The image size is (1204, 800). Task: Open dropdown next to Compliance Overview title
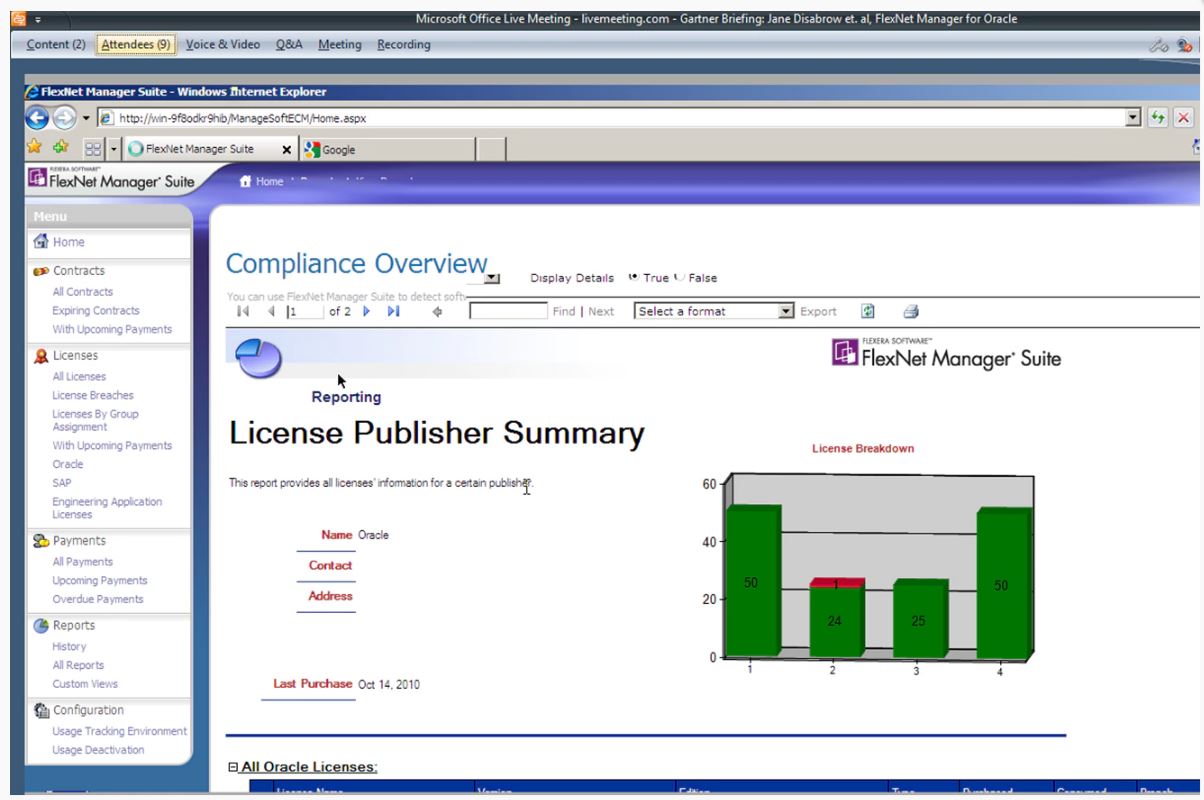(x=491, y=279)
